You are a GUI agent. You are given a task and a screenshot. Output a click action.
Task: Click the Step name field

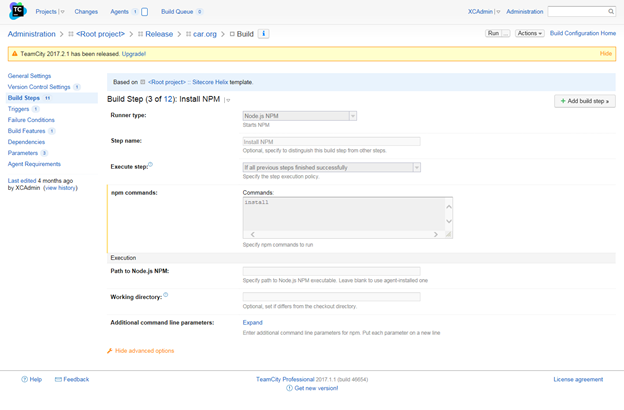click(331, 142)
